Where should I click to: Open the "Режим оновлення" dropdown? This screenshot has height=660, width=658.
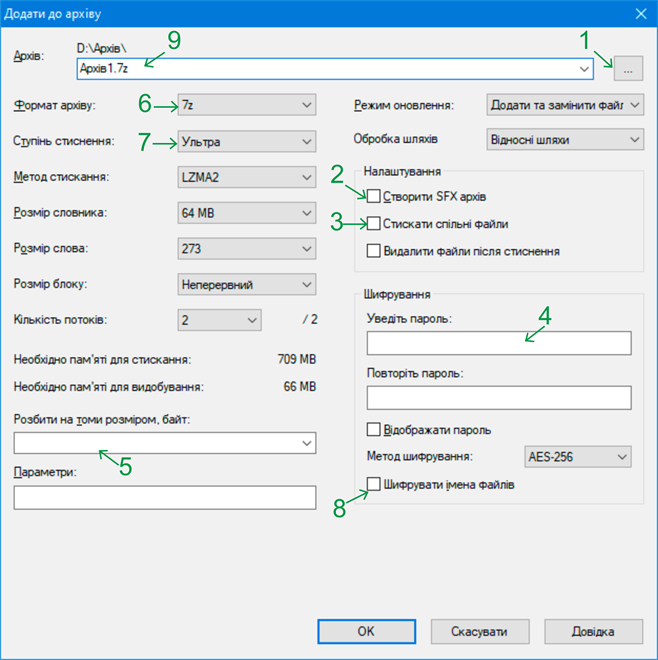pos(564,105)
